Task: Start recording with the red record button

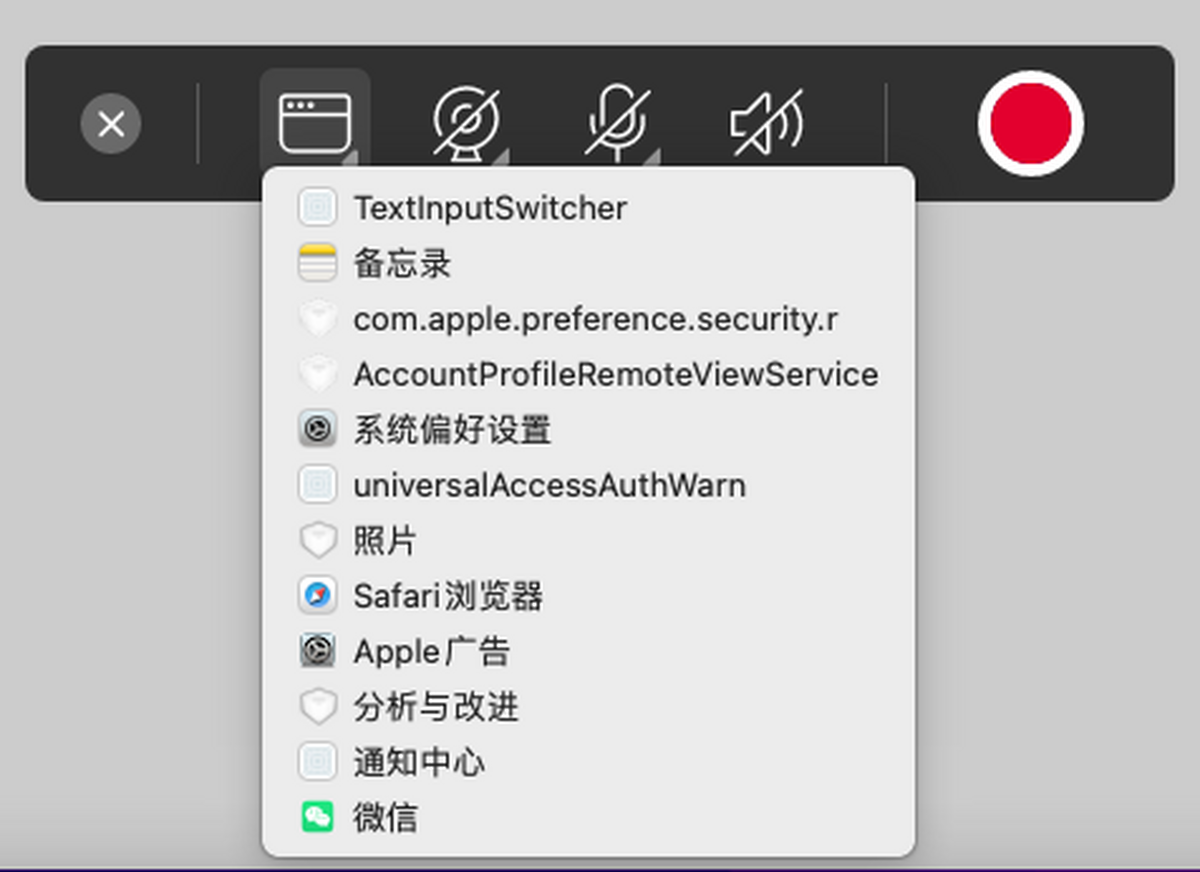Action: click(1030, 123)
